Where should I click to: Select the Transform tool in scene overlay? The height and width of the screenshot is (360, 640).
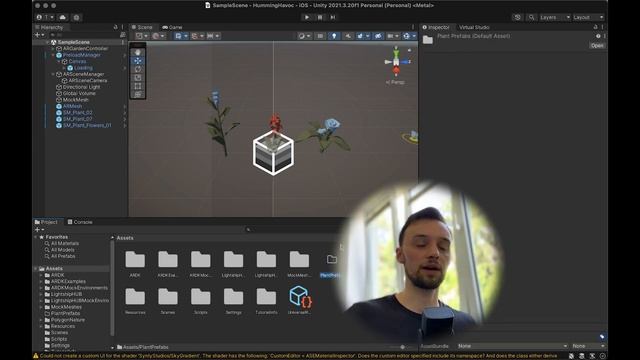pyautogui.click(x=138, y=94)
